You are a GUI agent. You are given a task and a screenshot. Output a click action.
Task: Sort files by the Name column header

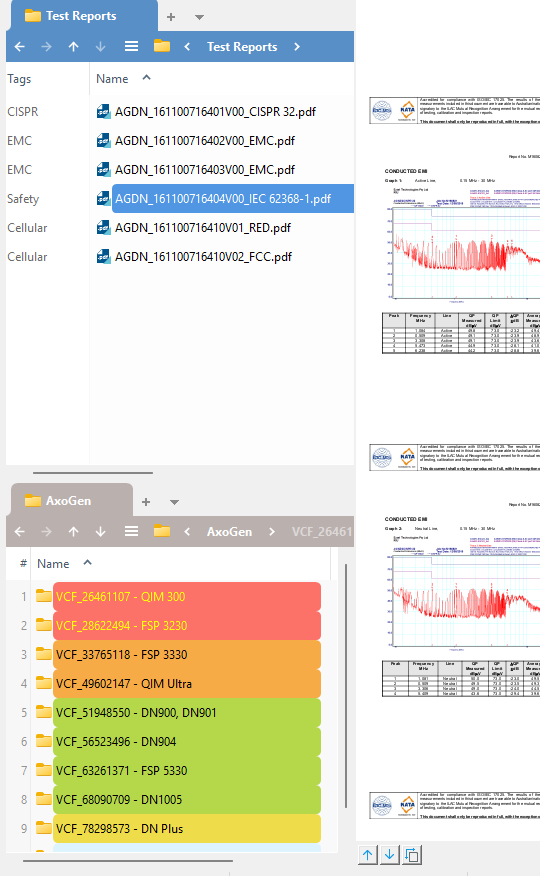tap(112, 79)
